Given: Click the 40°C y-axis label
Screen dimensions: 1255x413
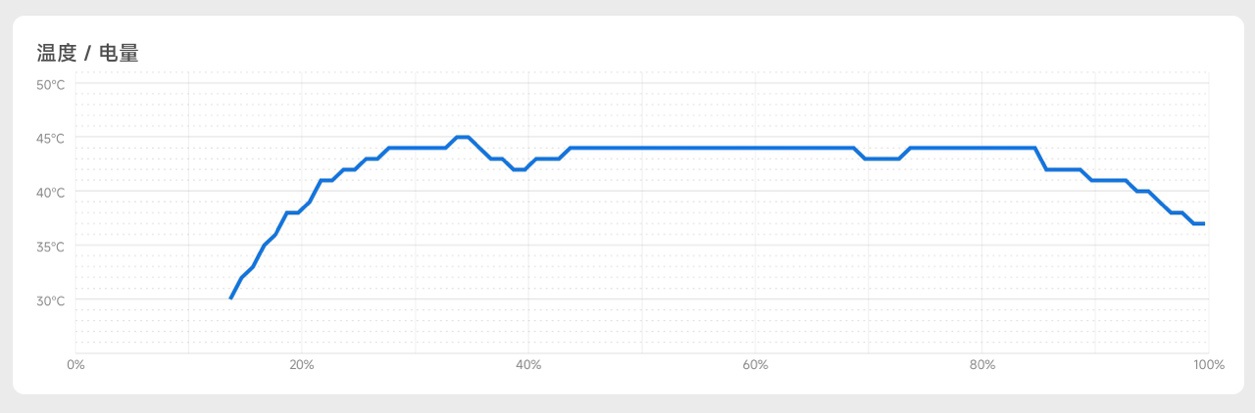Looking at the screenshot, I should point(50,193).
